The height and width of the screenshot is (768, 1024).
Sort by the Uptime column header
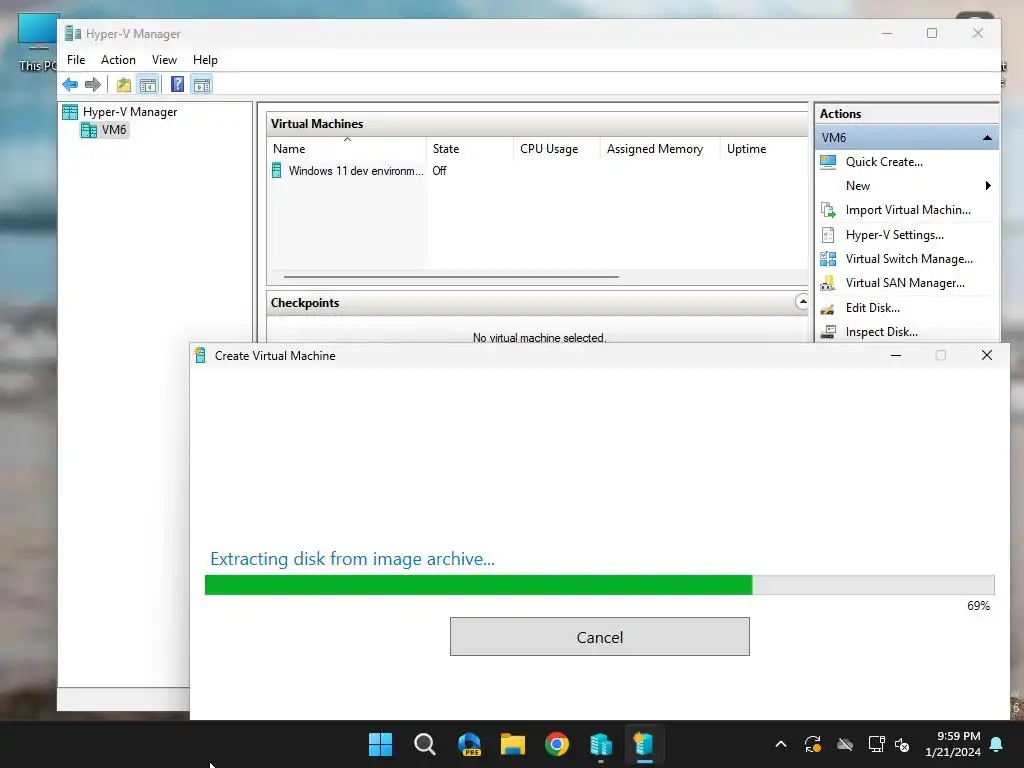[764, 149]
